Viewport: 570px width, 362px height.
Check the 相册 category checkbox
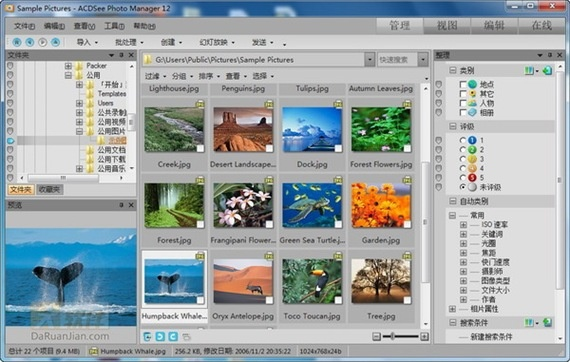463,113
